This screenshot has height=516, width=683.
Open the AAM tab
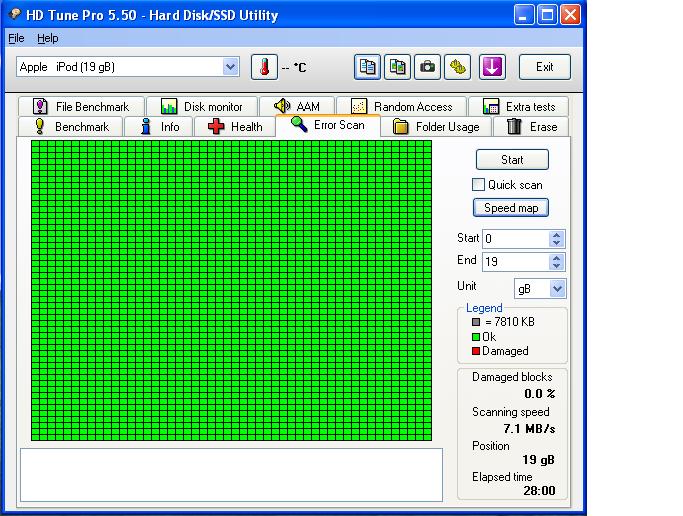click(x=297, y=106)
